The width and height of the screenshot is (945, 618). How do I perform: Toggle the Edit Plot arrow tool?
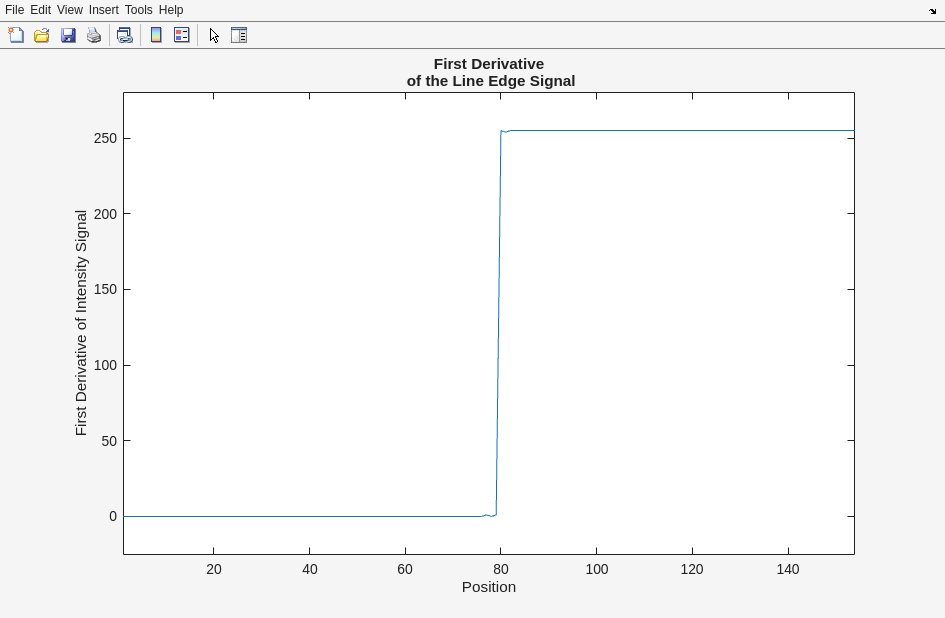214,35
